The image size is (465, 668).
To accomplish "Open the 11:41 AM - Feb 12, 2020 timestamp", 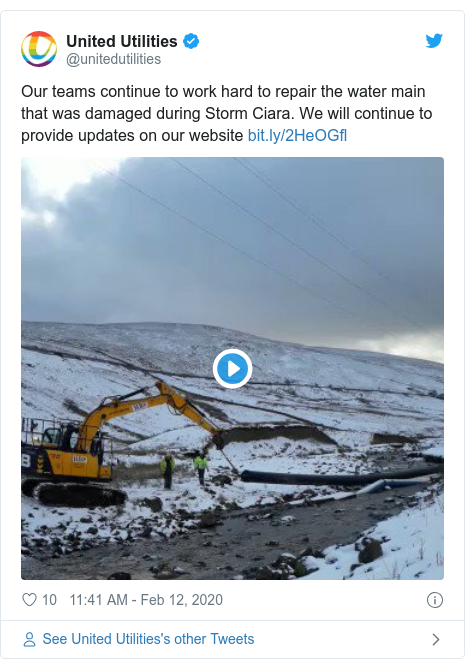I will 146,600.
